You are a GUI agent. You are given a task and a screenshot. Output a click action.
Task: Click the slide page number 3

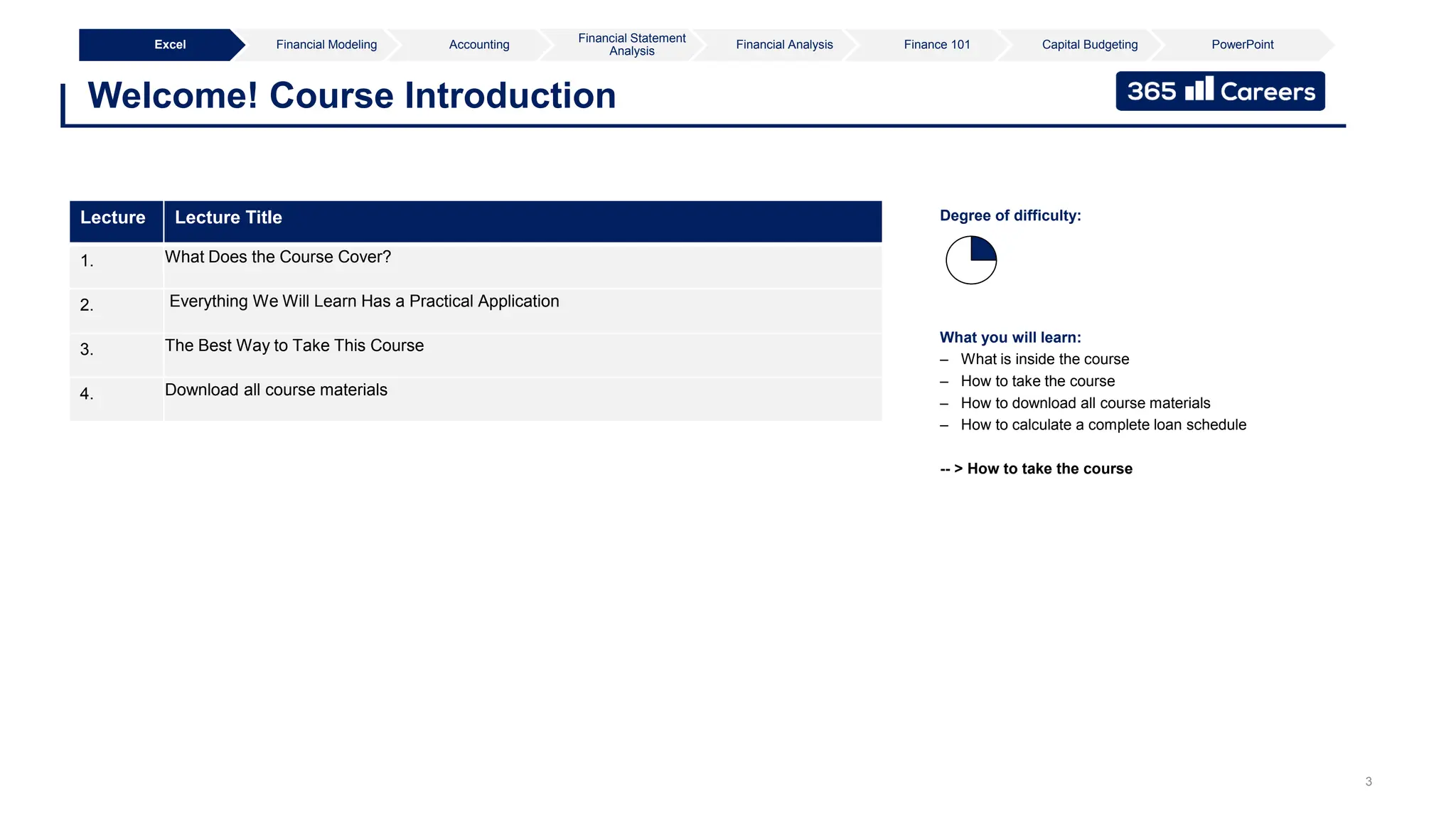[x=1369, y=781]
